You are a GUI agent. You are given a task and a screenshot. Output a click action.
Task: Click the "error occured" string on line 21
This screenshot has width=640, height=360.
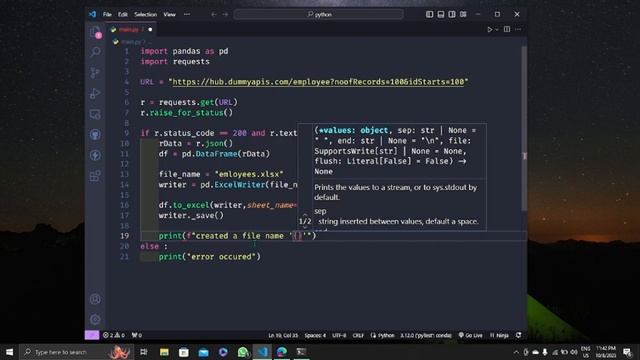221,257
